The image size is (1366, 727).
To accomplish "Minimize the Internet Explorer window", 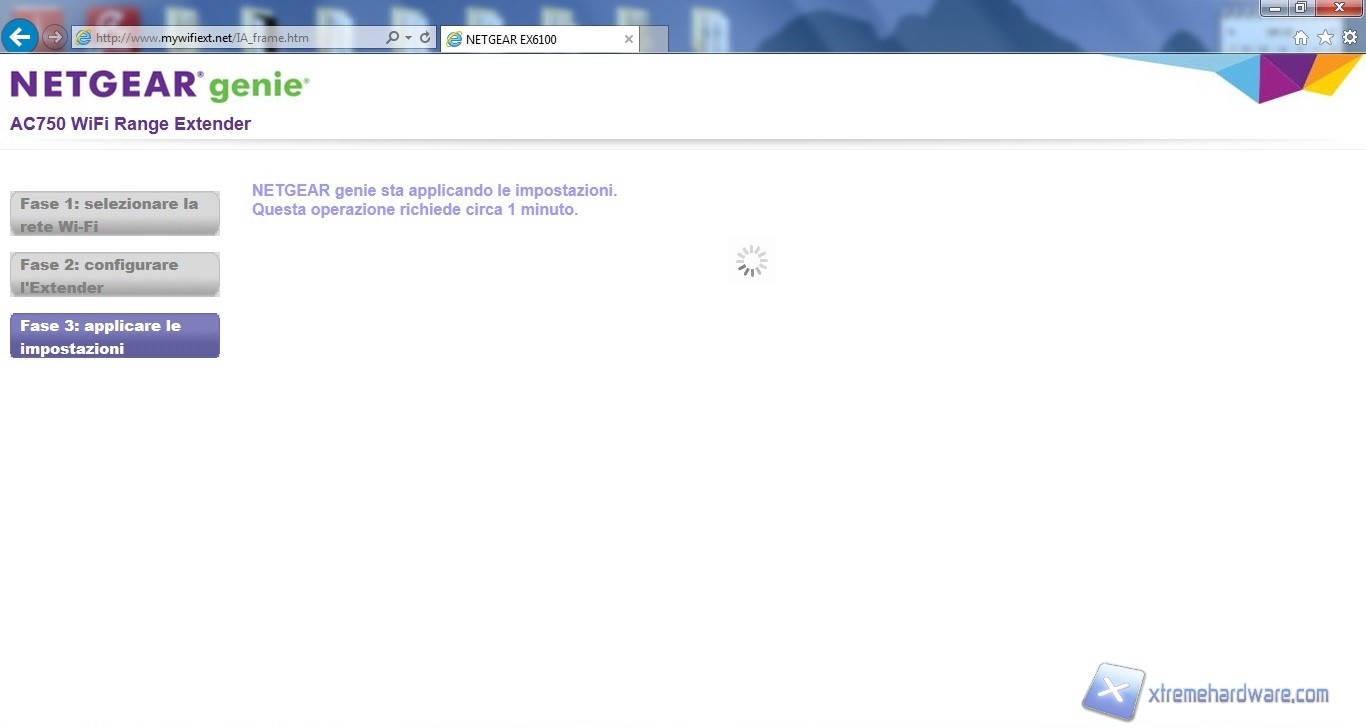I will [1275, 8].
